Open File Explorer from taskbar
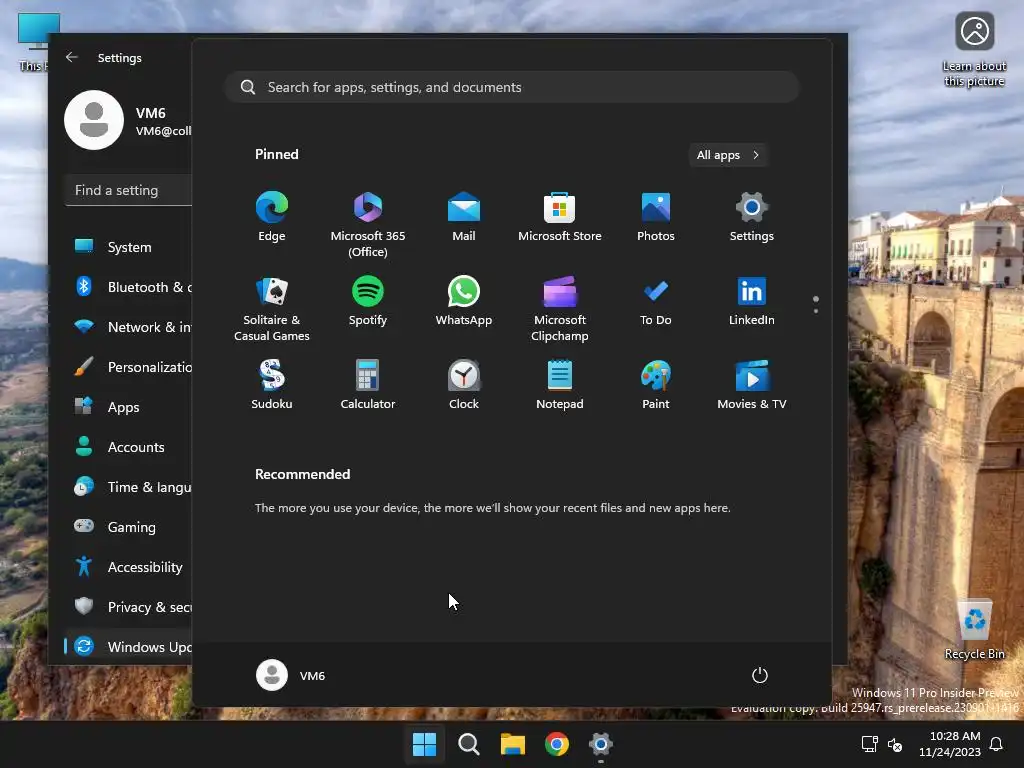The image size is (1024, 768). click(513, 744)
